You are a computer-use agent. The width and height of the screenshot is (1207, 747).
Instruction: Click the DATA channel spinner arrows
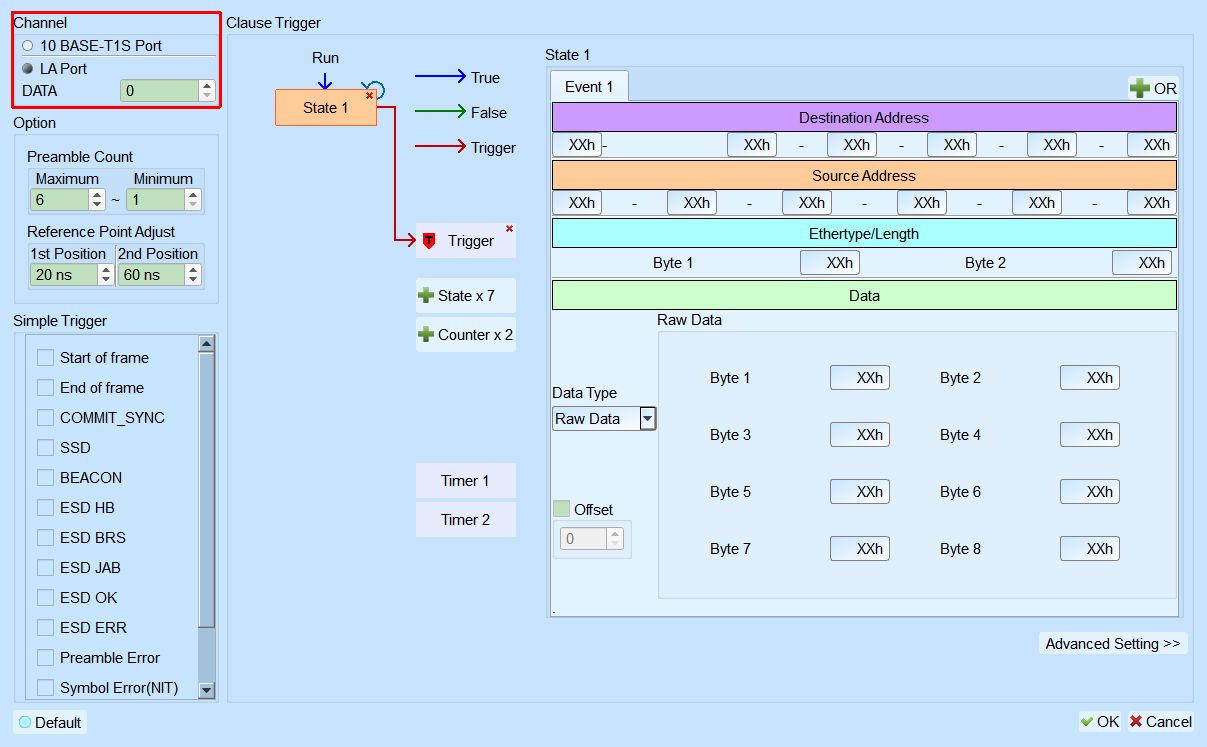[207, 91]
